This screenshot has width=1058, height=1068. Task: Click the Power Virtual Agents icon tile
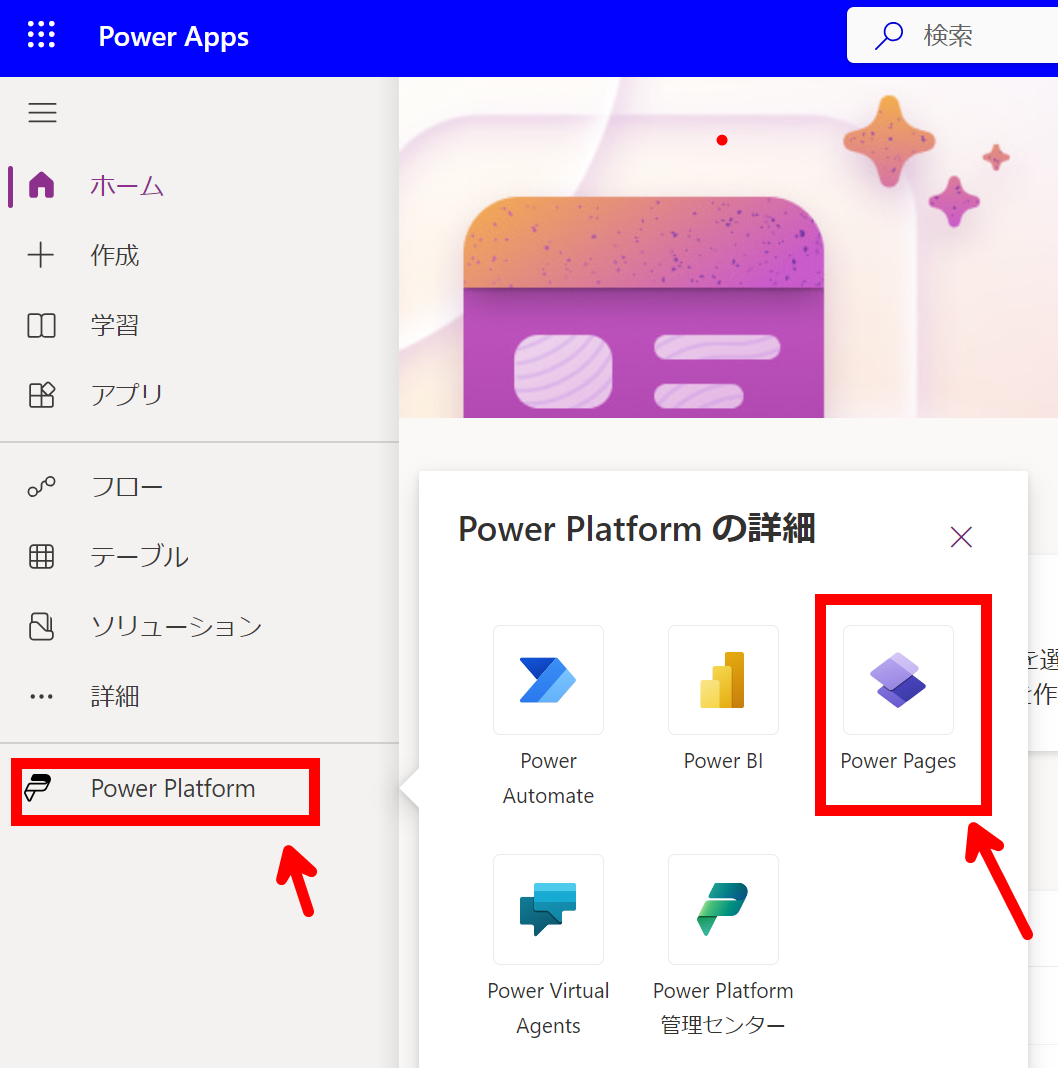point(548,909)
